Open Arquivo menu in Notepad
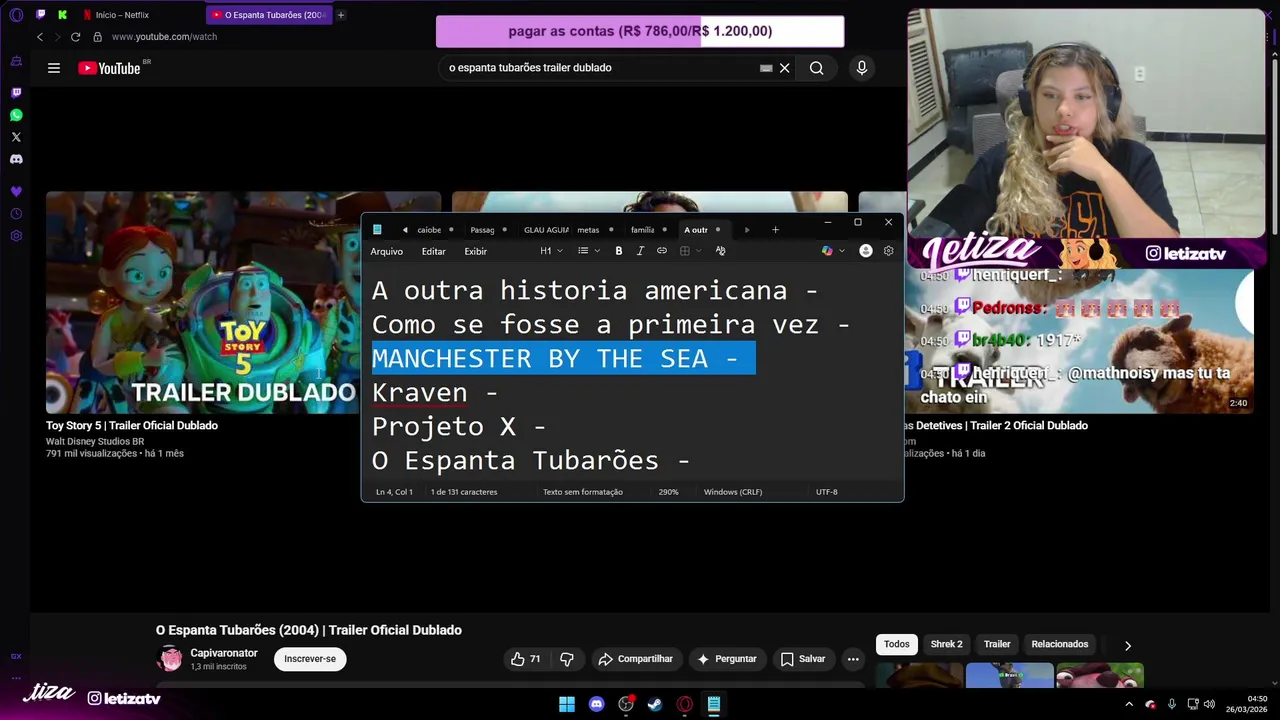 [x=387, y=251]
